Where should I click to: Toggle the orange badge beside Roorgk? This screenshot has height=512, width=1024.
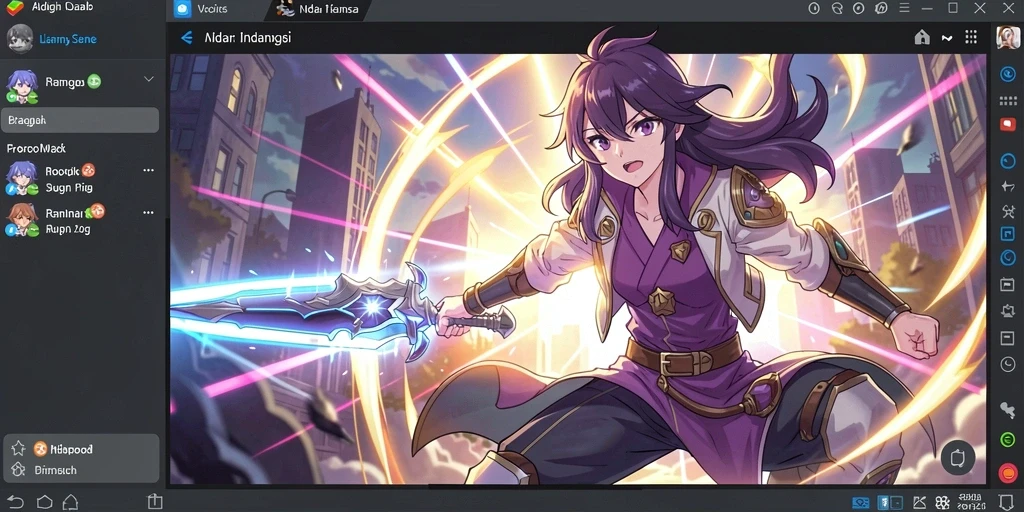(88, 171)
